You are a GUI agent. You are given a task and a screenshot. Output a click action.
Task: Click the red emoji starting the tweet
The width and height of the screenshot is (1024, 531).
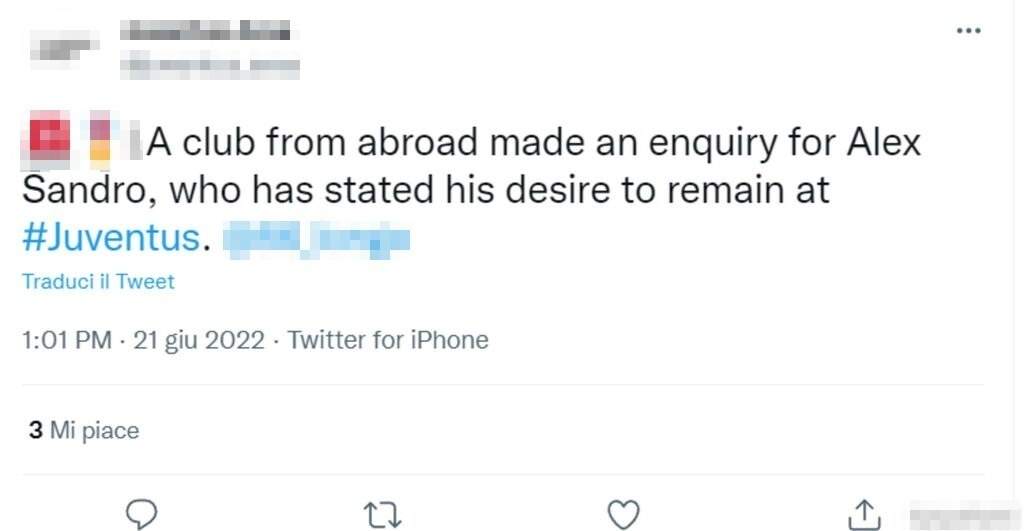click(x=47, y=137)
